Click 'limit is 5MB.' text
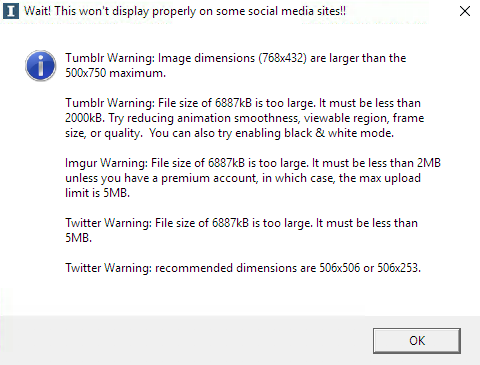The image size is (480, 365). (97, 193)
